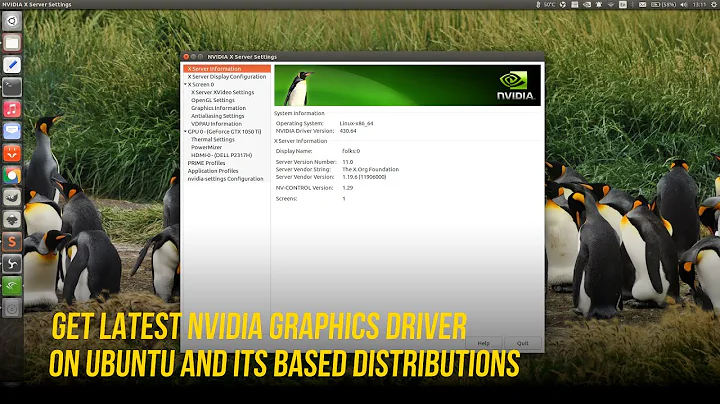Open Antialiasing Settings page
The image size is (720, 404).
218,116
